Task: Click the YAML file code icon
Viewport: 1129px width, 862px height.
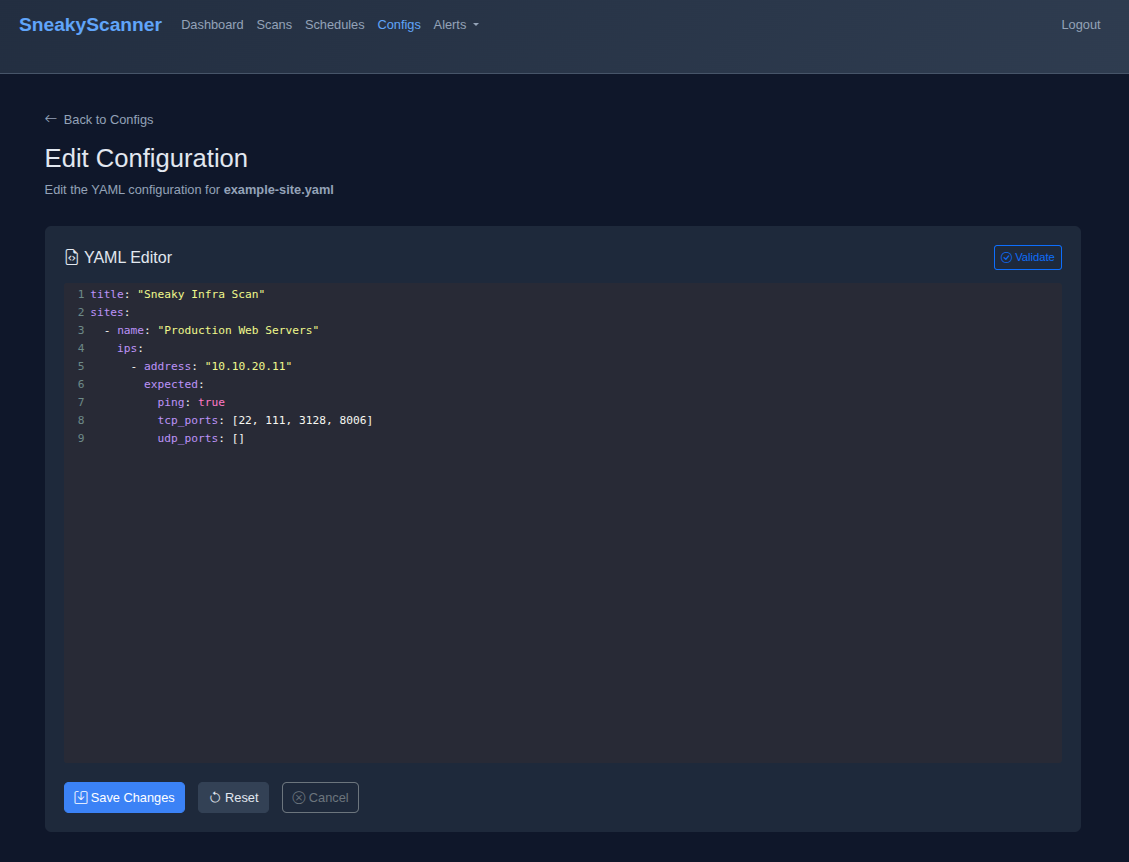Action: pyautogui.click(x=71, y=258)
